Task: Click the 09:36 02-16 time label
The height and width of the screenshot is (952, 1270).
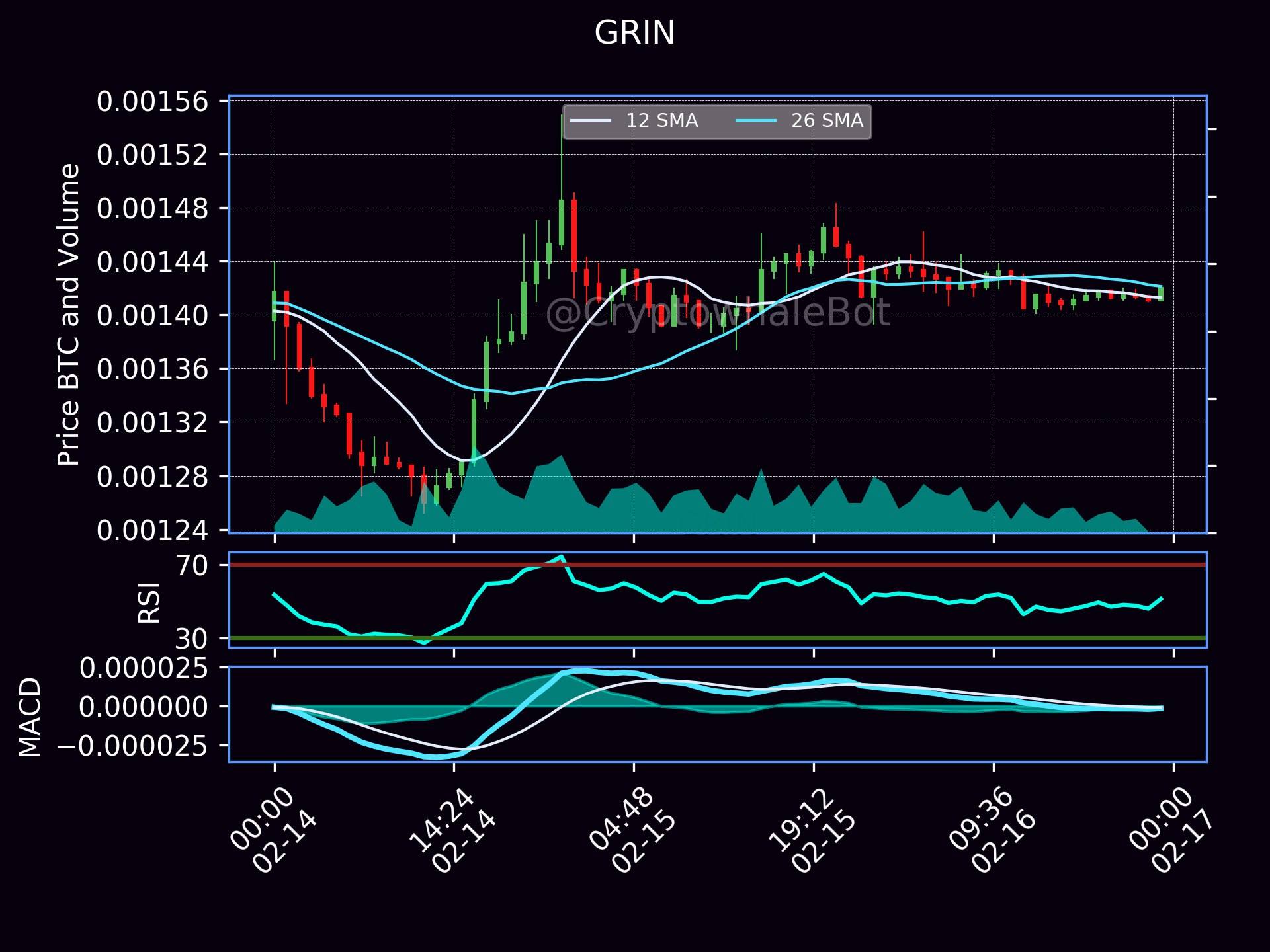Action: coord(992,829)
